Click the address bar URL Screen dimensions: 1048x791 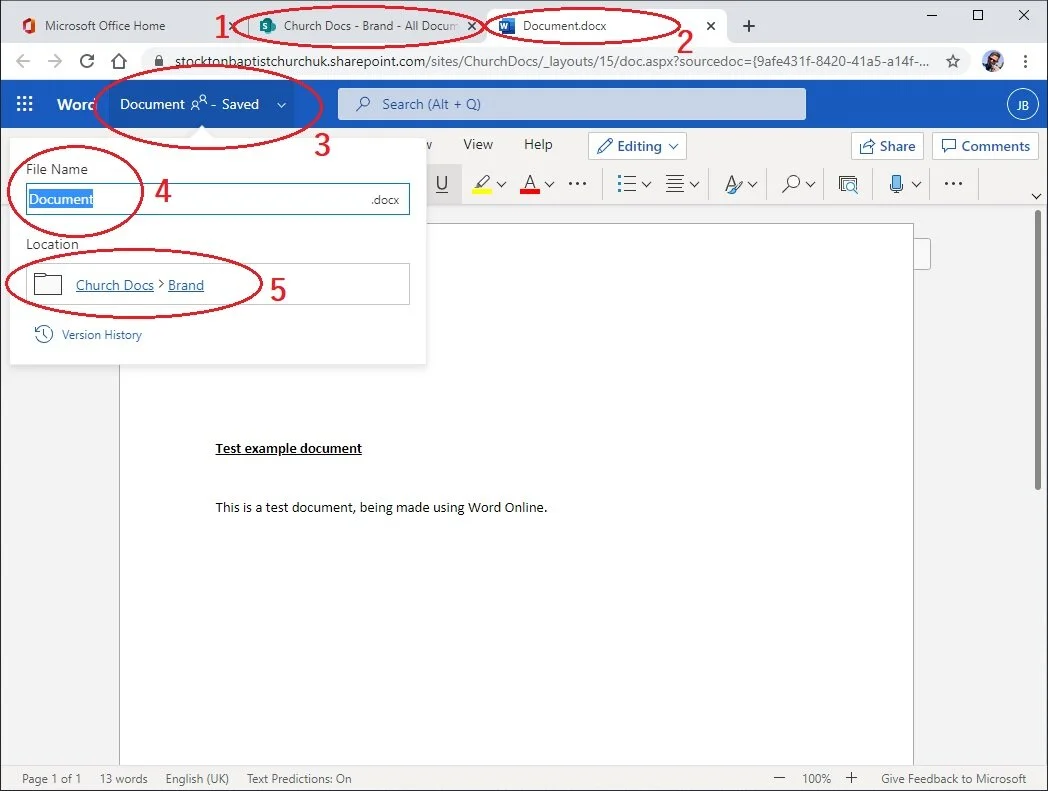pyautogui.click(x=551, y=62)
